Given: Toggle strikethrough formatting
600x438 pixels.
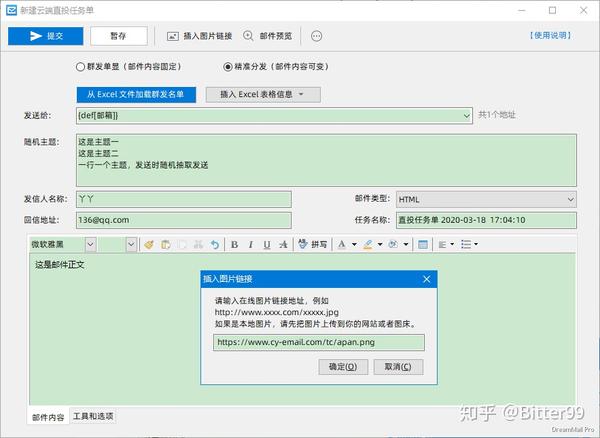Looking at the screenshot, I should pos(283,244).
